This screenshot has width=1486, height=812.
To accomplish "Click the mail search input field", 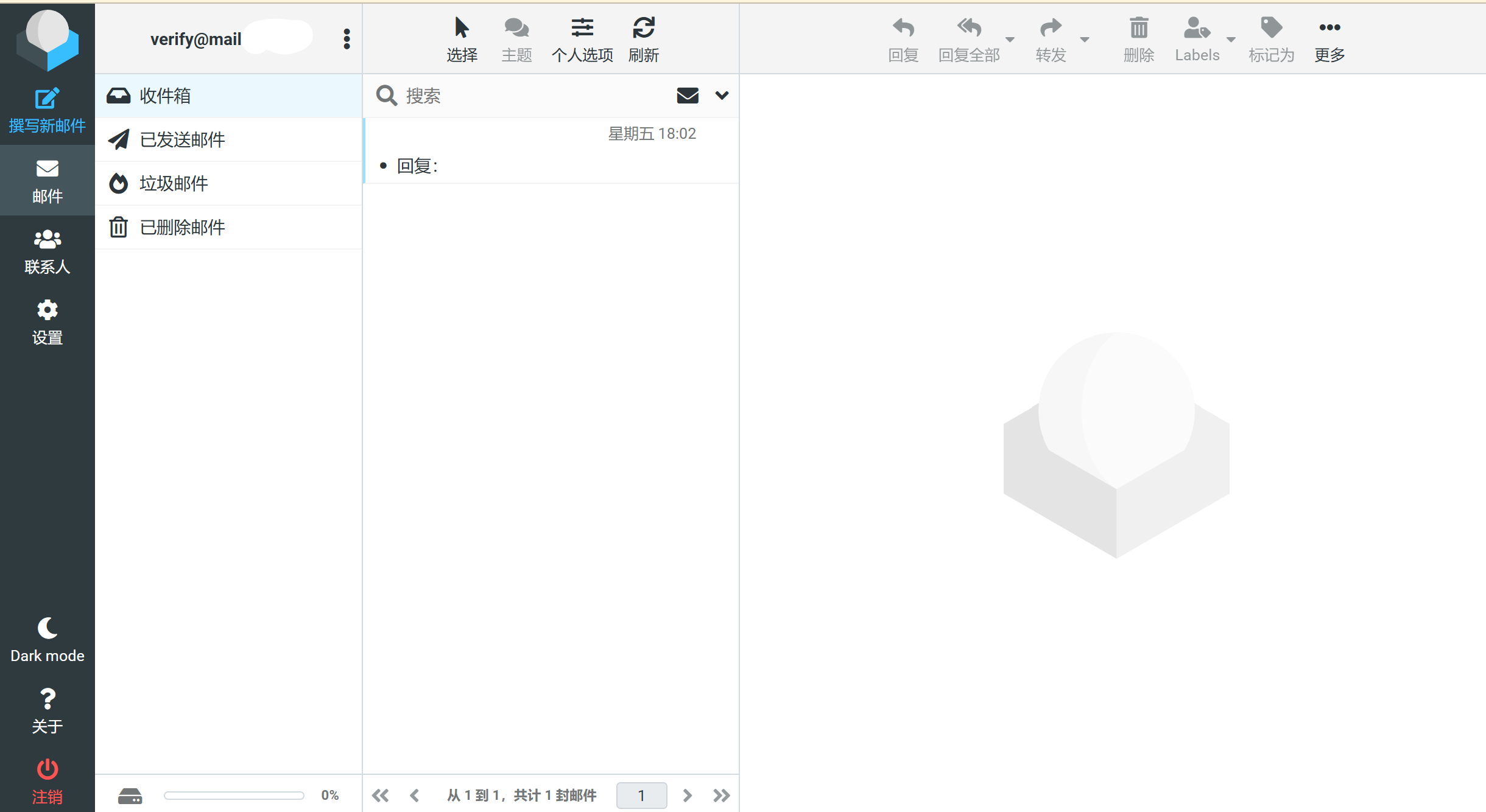I will (x=535, y=96).
